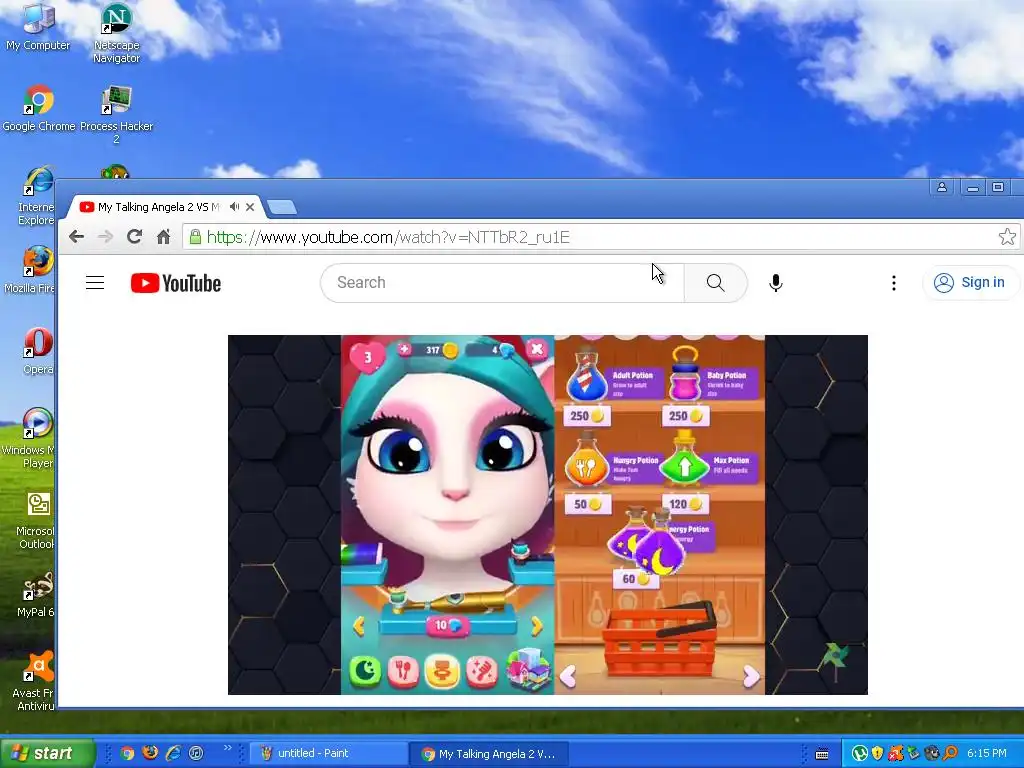The image size is (1024, 768).
Task: Open the Opera desktop shortcut
Action: click(38, 351)
